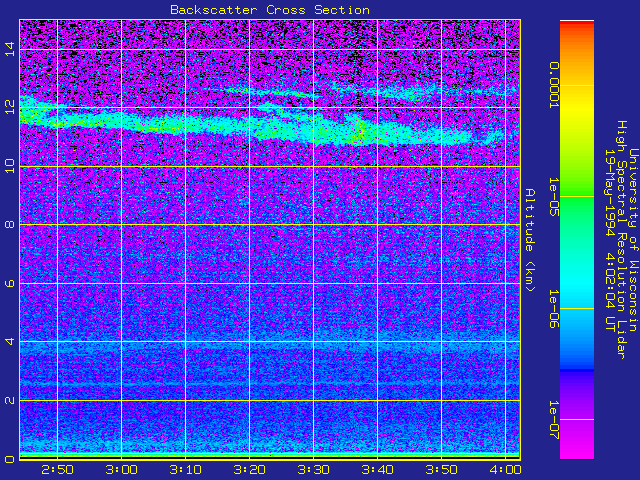Click the 3:10 time axis label

pyautogui.click(x=185, y=470)
